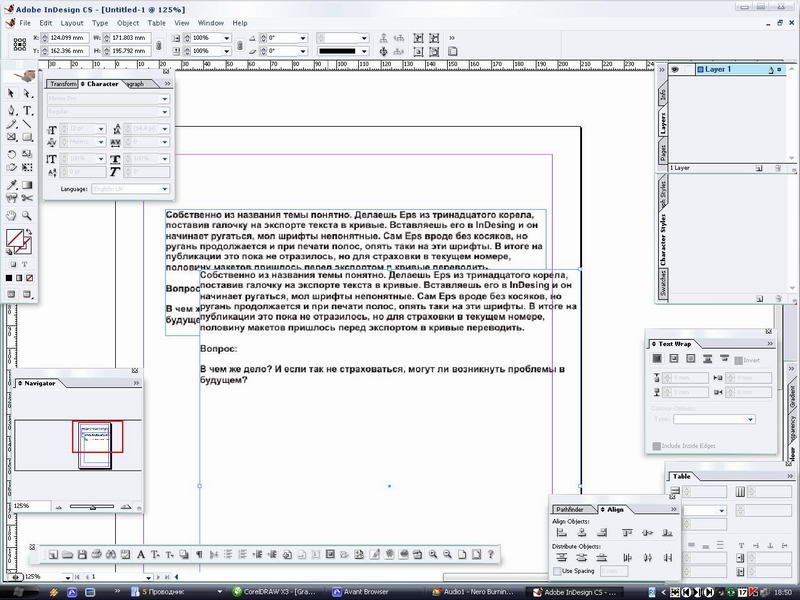Click Align Horizontal Centers icon

pyautogui.click(x=582, y=533)
